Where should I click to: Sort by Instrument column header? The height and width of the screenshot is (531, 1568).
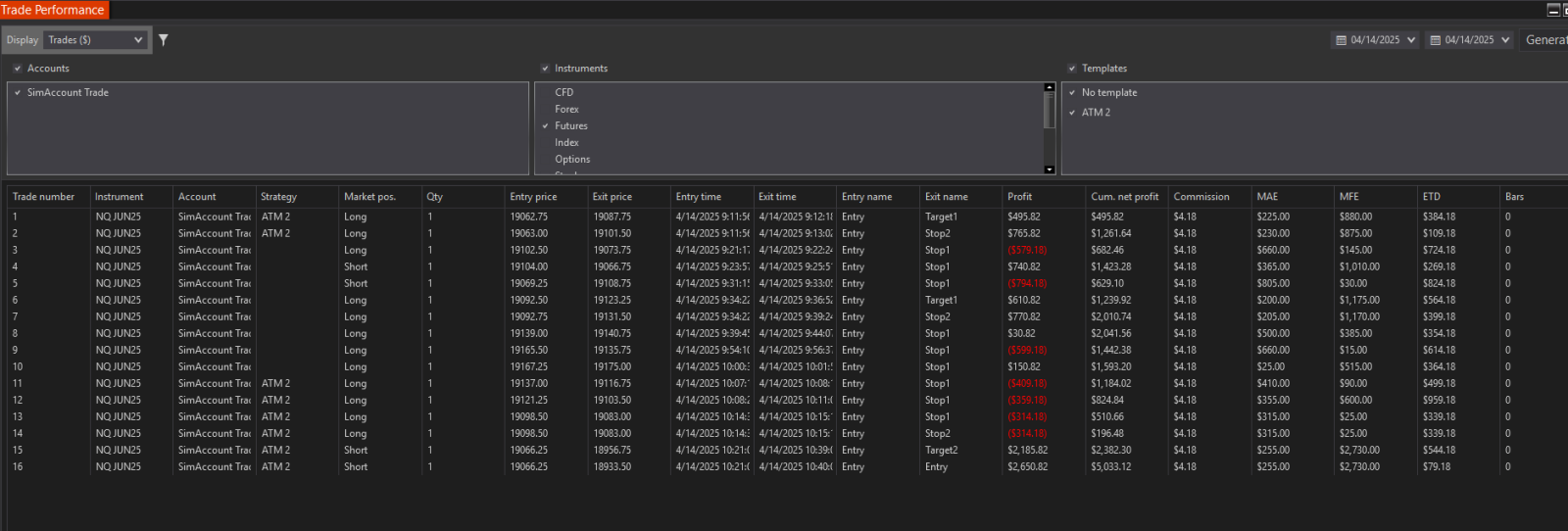[x=120, y=197]
